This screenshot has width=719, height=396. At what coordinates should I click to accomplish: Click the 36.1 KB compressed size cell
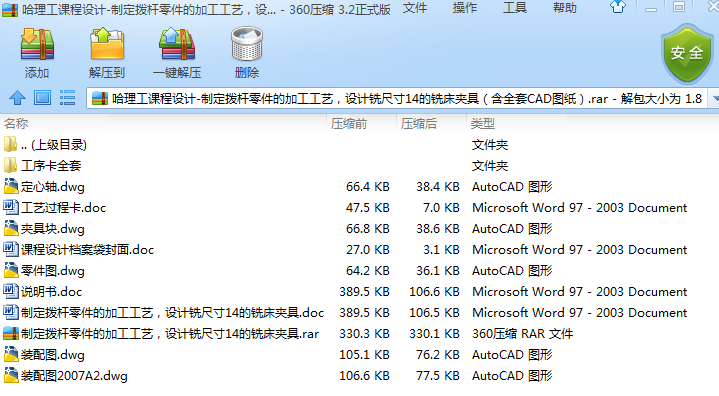point(438,271)
